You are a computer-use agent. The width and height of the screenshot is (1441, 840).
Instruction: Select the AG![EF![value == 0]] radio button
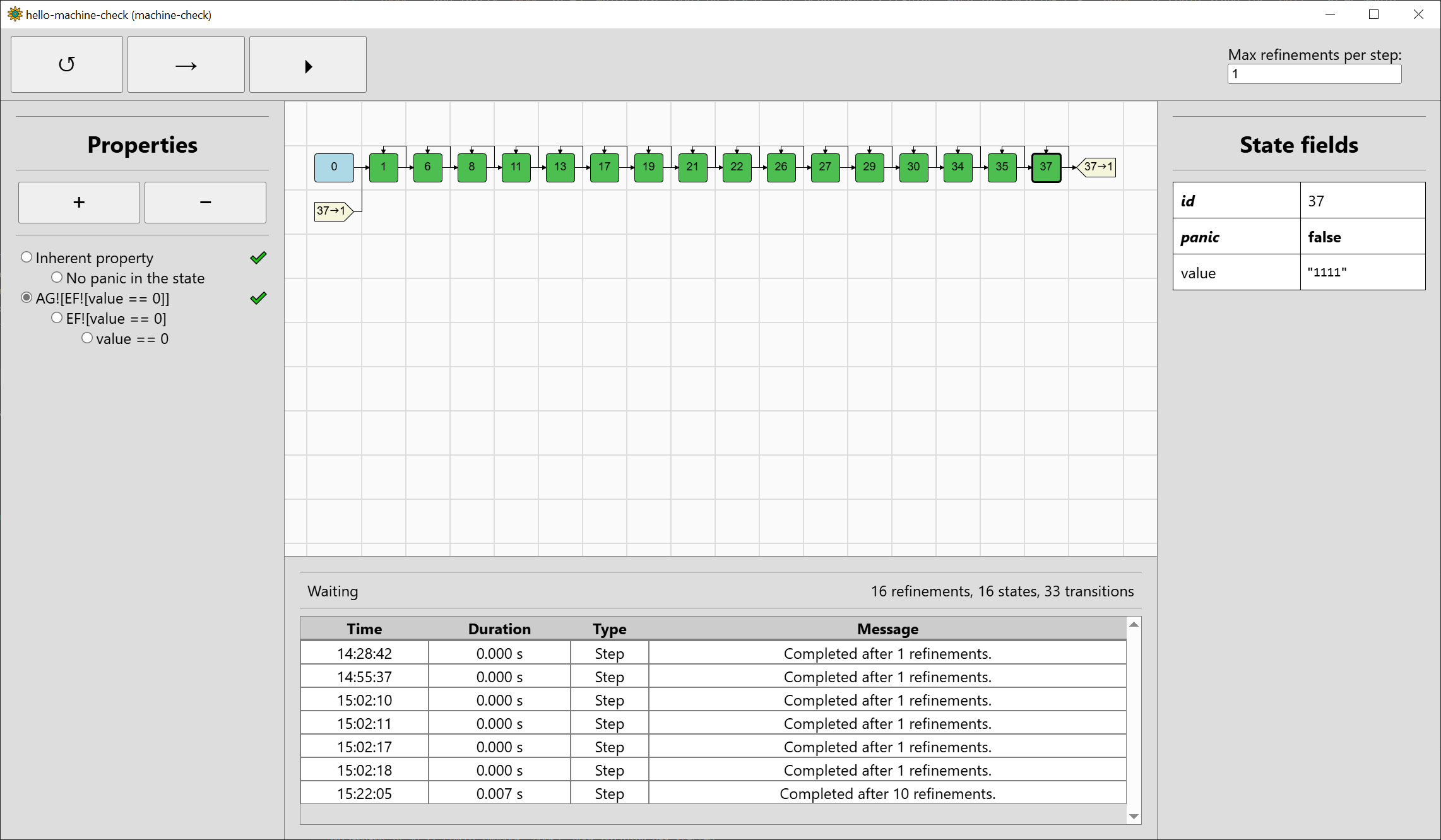click(x=27, y=298)
